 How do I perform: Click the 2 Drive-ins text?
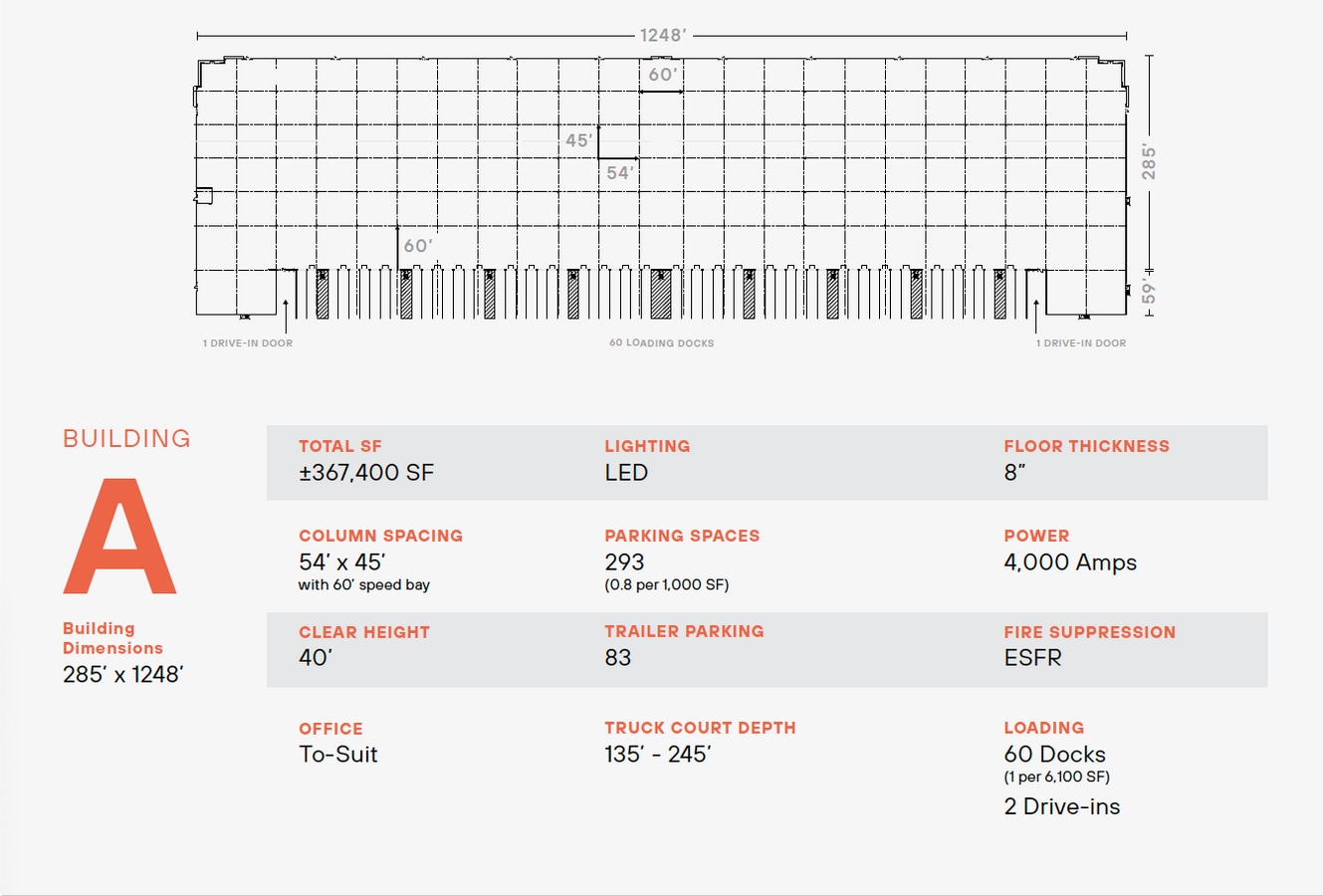click(x=1061, y=806)
